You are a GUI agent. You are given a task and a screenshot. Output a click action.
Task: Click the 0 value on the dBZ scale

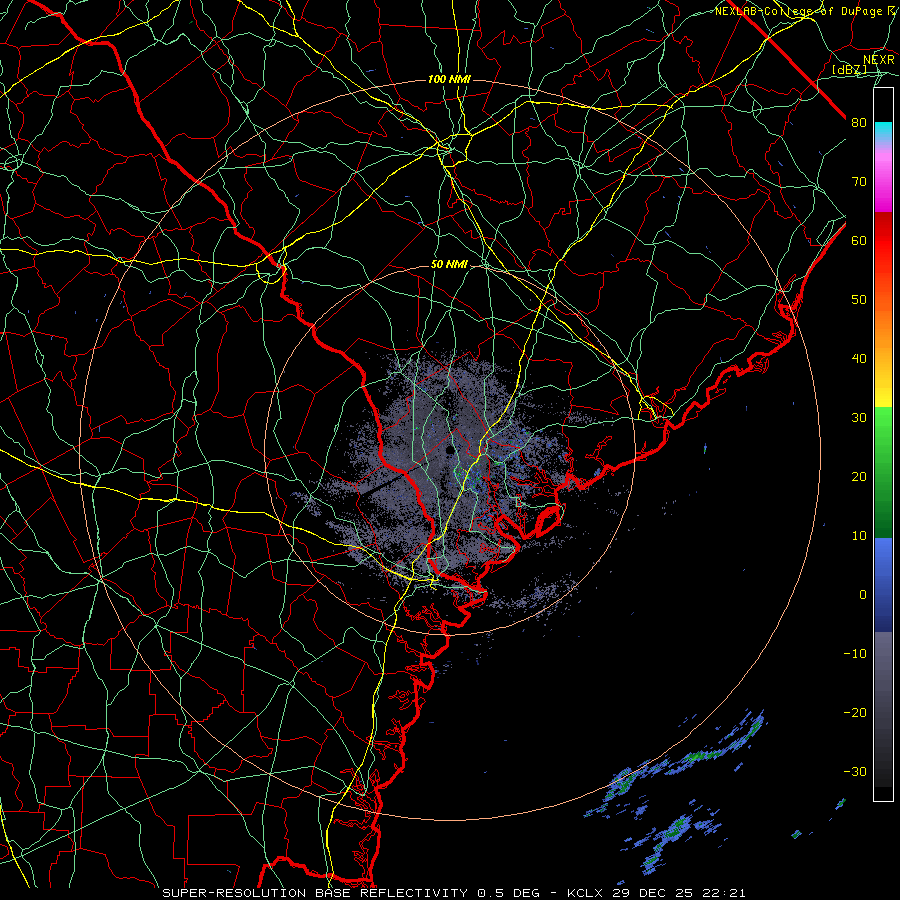pos(863,595)
